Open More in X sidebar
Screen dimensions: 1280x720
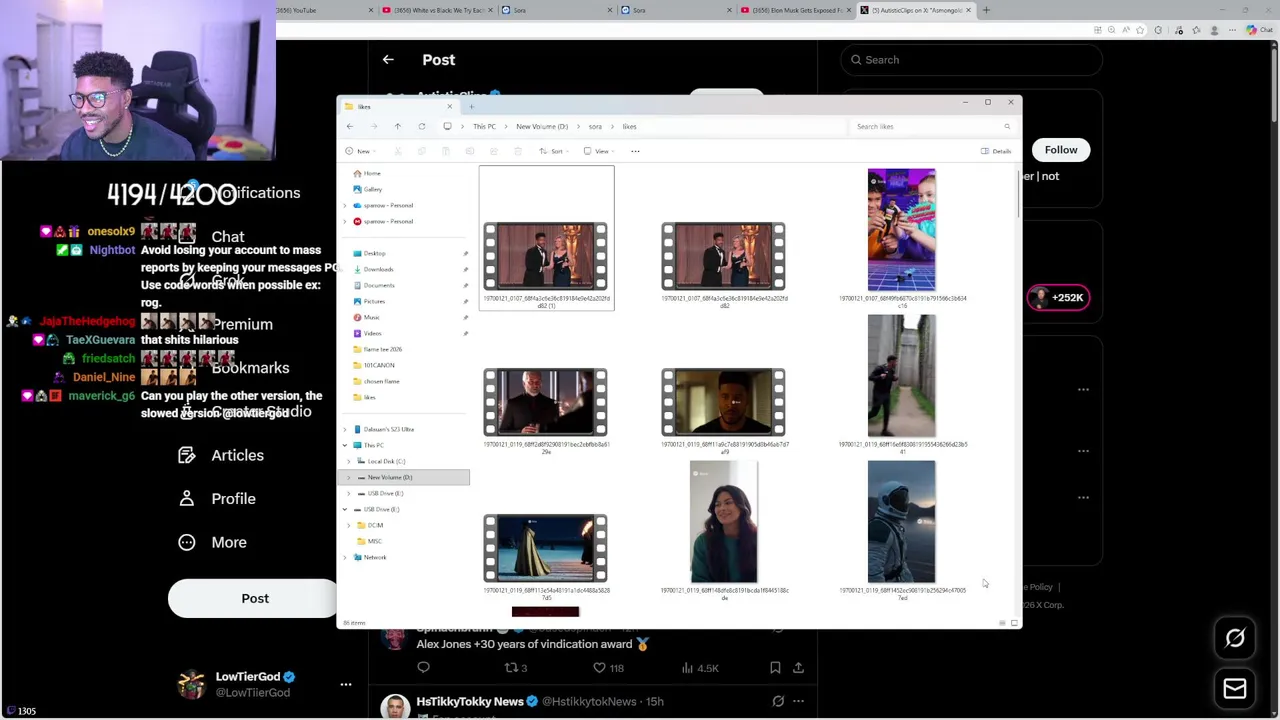point(212,542)
